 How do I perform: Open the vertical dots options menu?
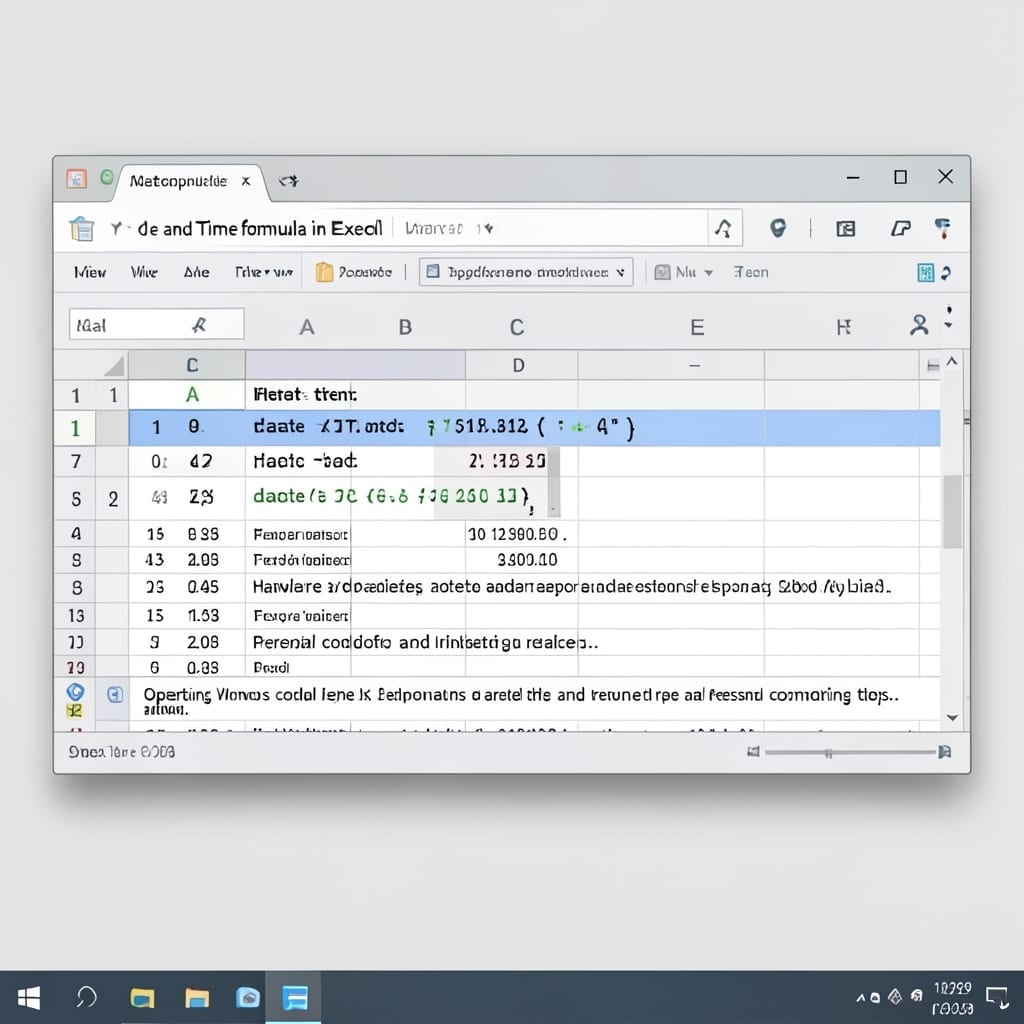click(x=949, y=318)
